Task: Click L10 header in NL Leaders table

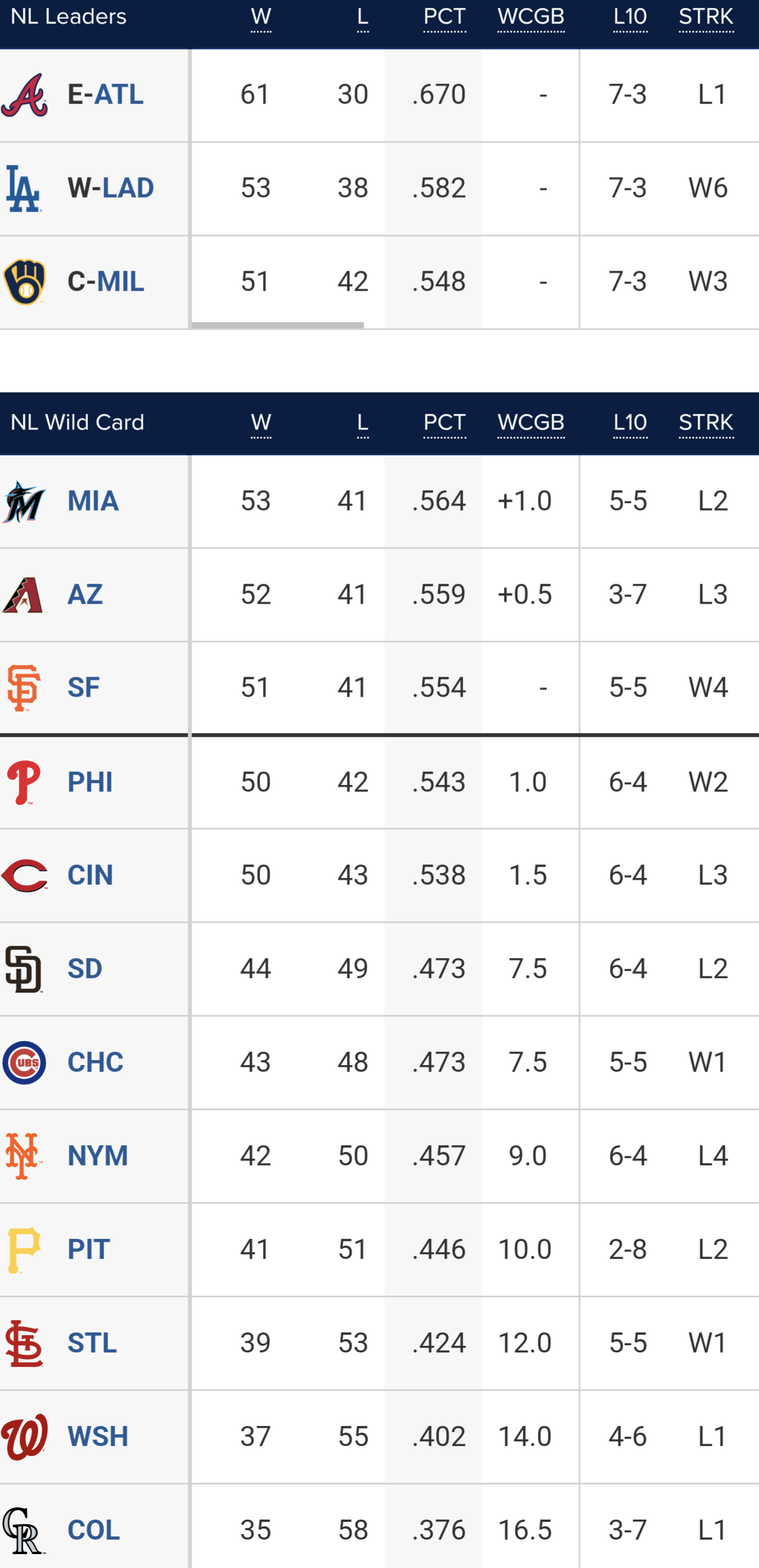Action: click(x=630, y=17)
